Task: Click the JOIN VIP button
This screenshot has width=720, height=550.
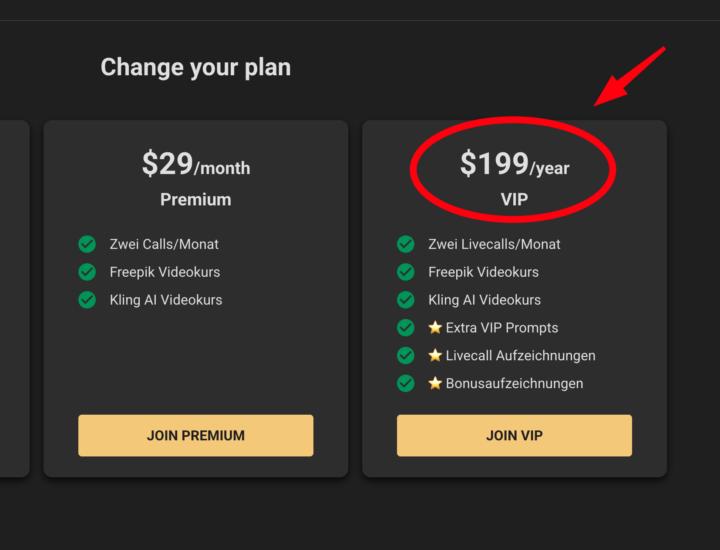Action: (514, 436)
